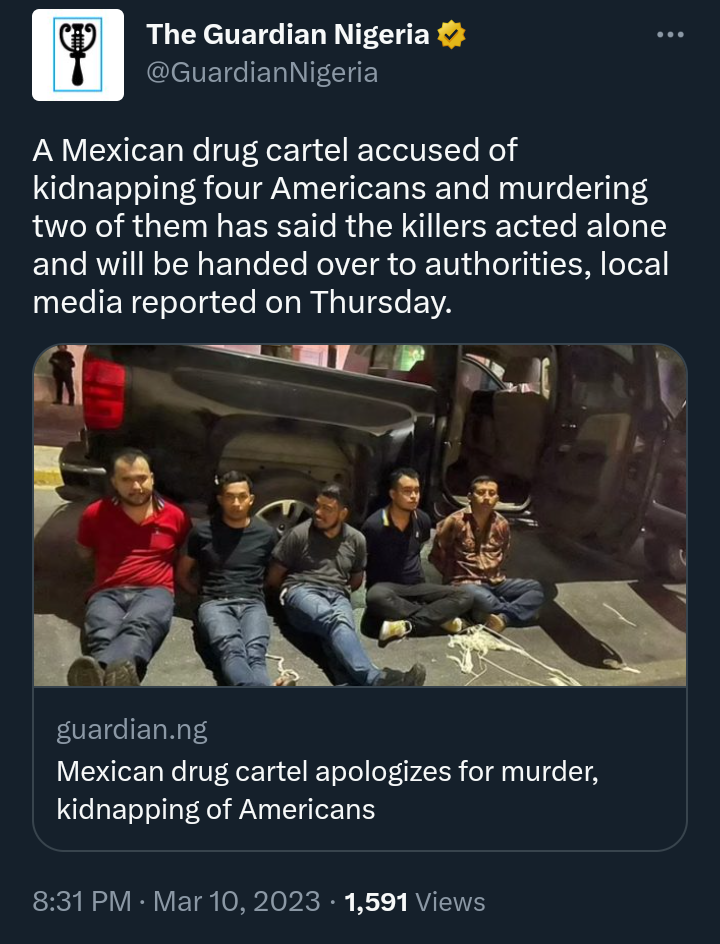The image size is (720, 944).
Task: Click the Mar 10, 2023 date
Action: pos(237,901)
